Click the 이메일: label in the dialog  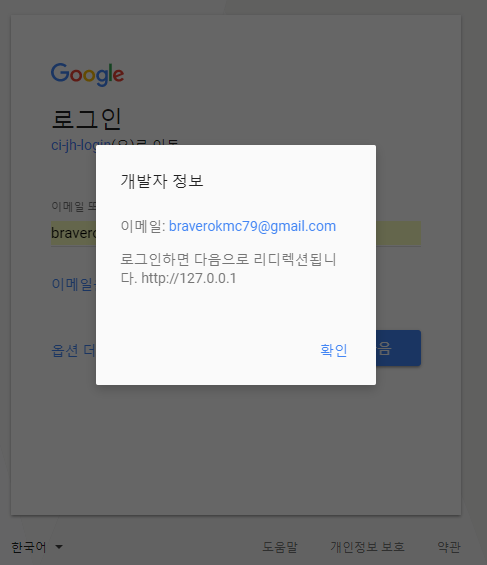pyautogui.click(x=143, y=226)
